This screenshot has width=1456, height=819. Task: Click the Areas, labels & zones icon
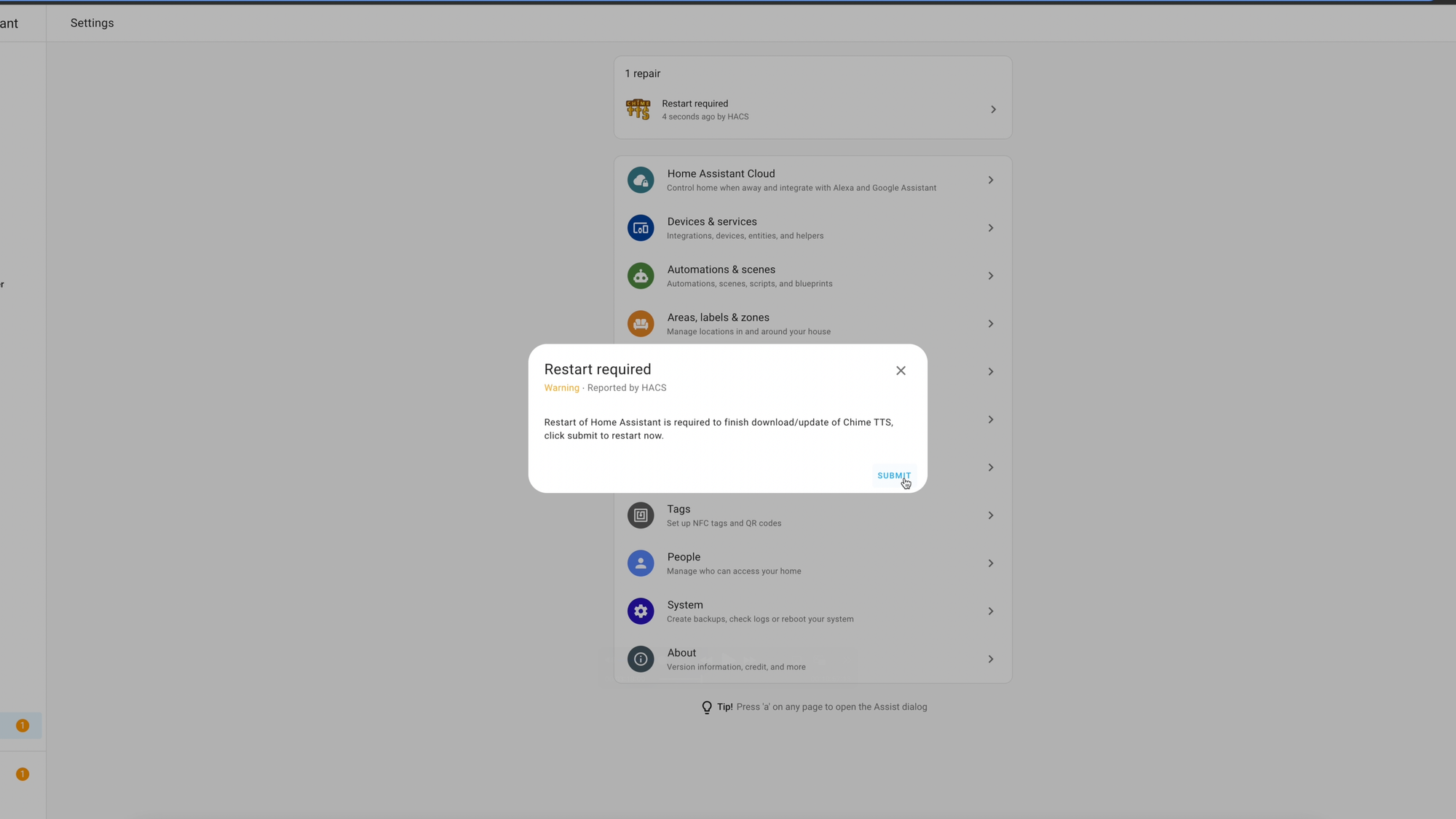641,324
